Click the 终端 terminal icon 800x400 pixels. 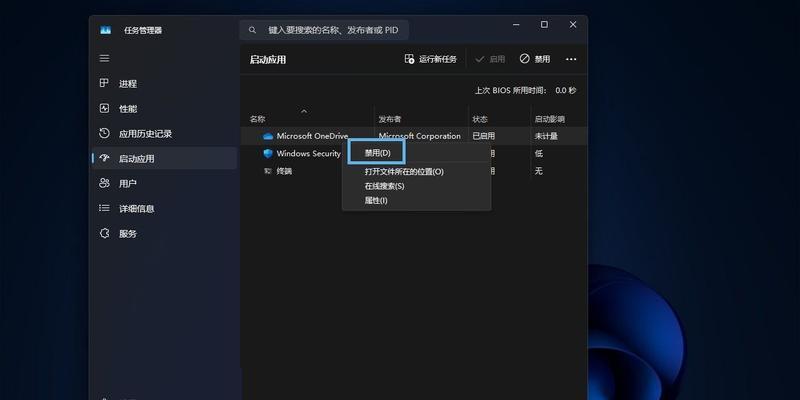pos(268,171)
